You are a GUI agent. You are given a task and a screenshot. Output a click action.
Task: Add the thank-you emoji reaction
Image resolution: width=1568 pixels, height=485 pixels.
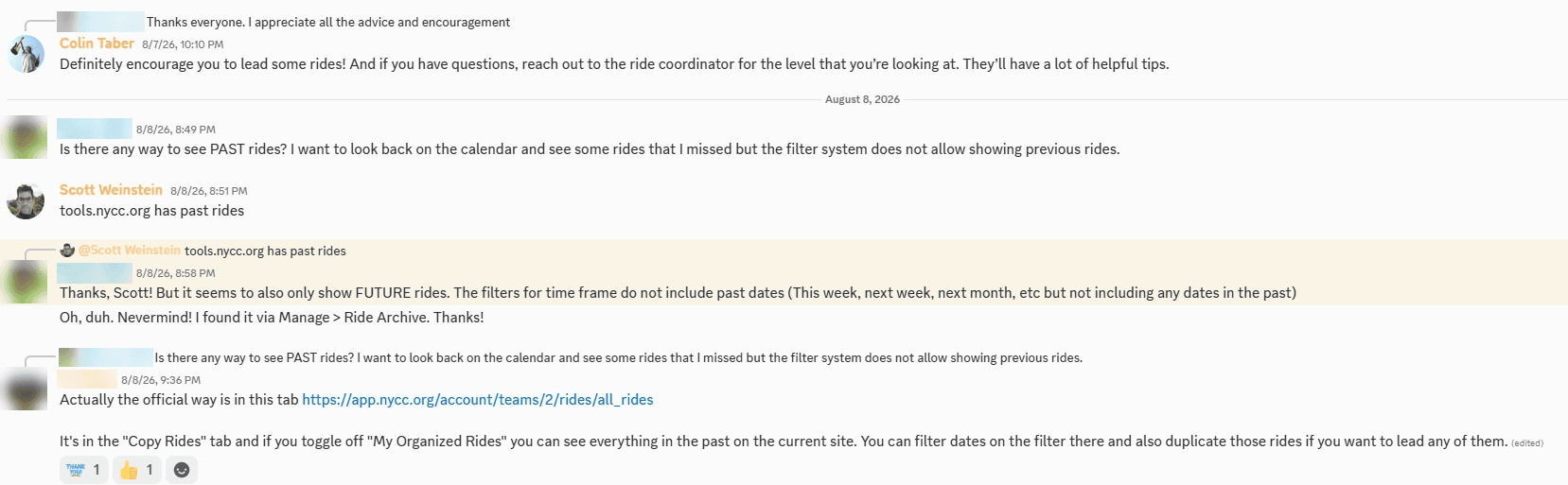click(83, 470)
